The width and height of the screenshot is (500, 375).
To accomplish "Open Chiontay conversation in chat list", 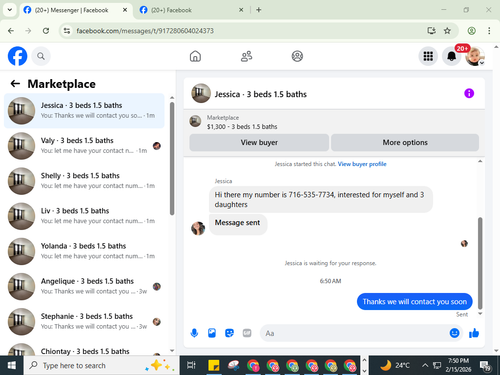I will point(84,349).
